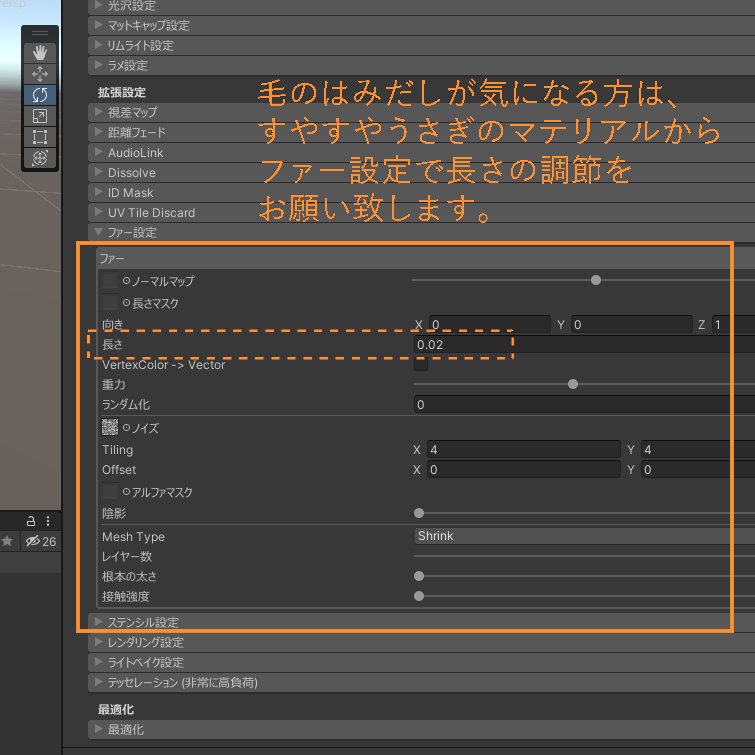Image resolution: width=755 pixels, height=755 pixels.
Task: Click the 根本の太さ slider handle
Action: pyautogui.click(x=419, y=576)
